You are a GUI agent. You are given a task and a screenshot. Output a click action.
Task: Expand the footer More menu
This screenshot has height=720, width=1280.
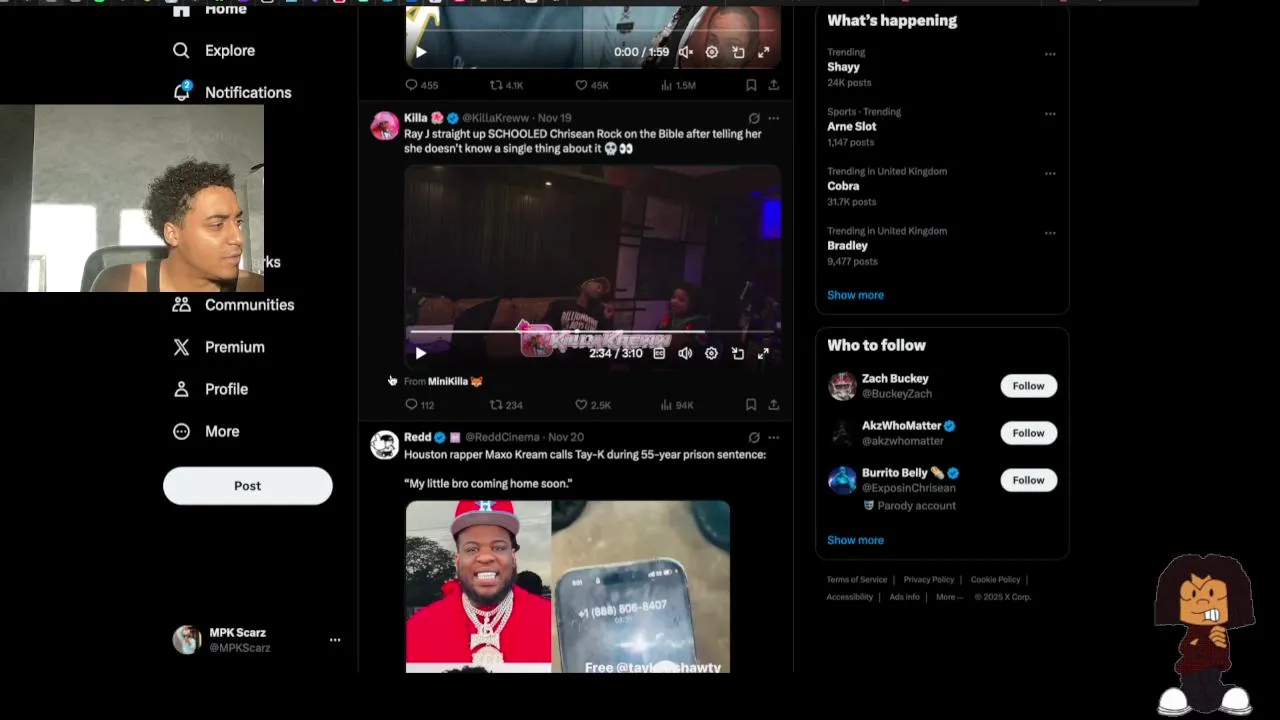(949, 597)
